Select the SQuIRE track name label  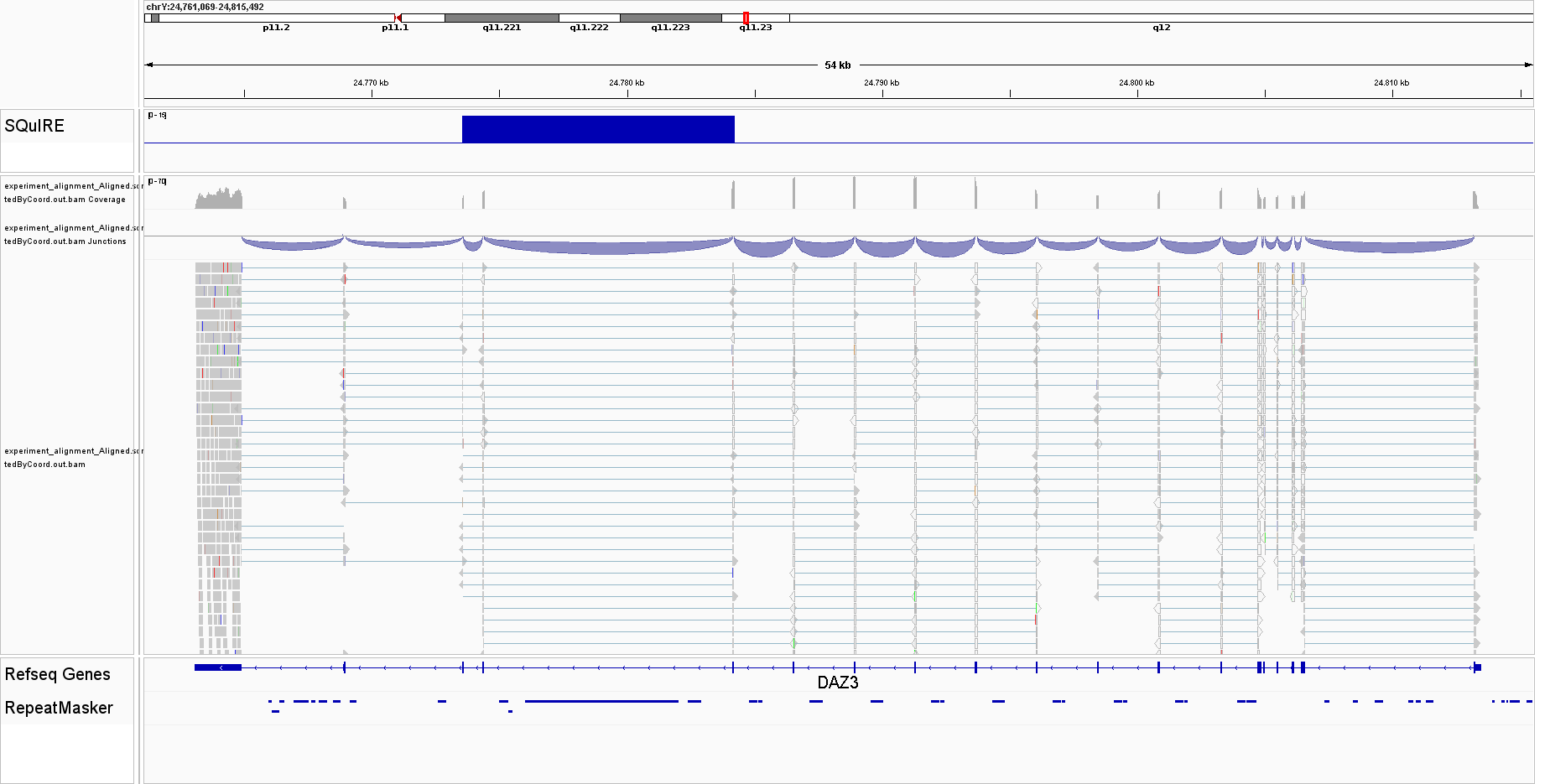click(x=34, y=126)
